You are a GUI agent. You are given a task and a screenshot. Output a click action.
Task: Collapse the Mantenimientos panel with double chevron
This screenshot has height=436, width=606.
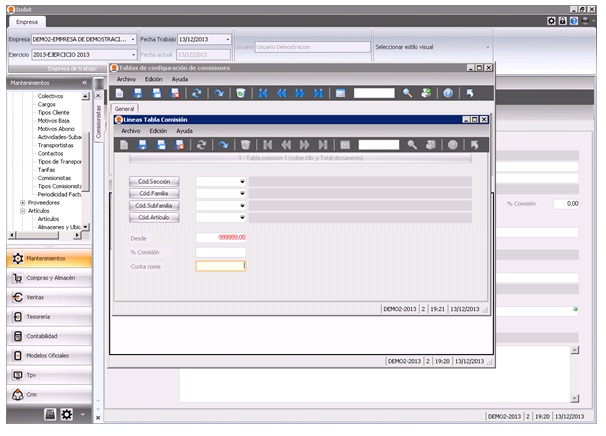84,83
